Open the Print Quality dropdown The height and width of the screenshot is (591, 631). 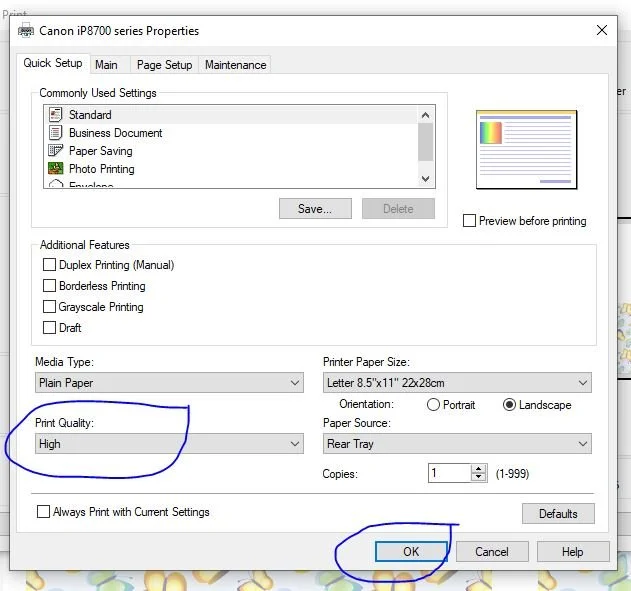click(x=169, y=444)
